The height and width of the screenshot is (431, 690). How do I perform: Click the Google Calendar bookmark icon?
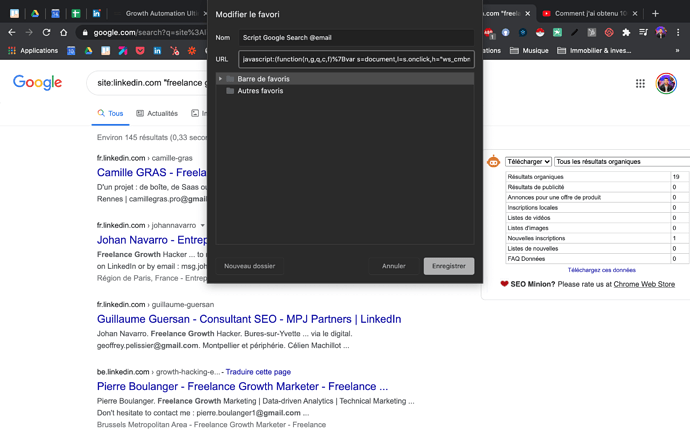coord(71,51)
